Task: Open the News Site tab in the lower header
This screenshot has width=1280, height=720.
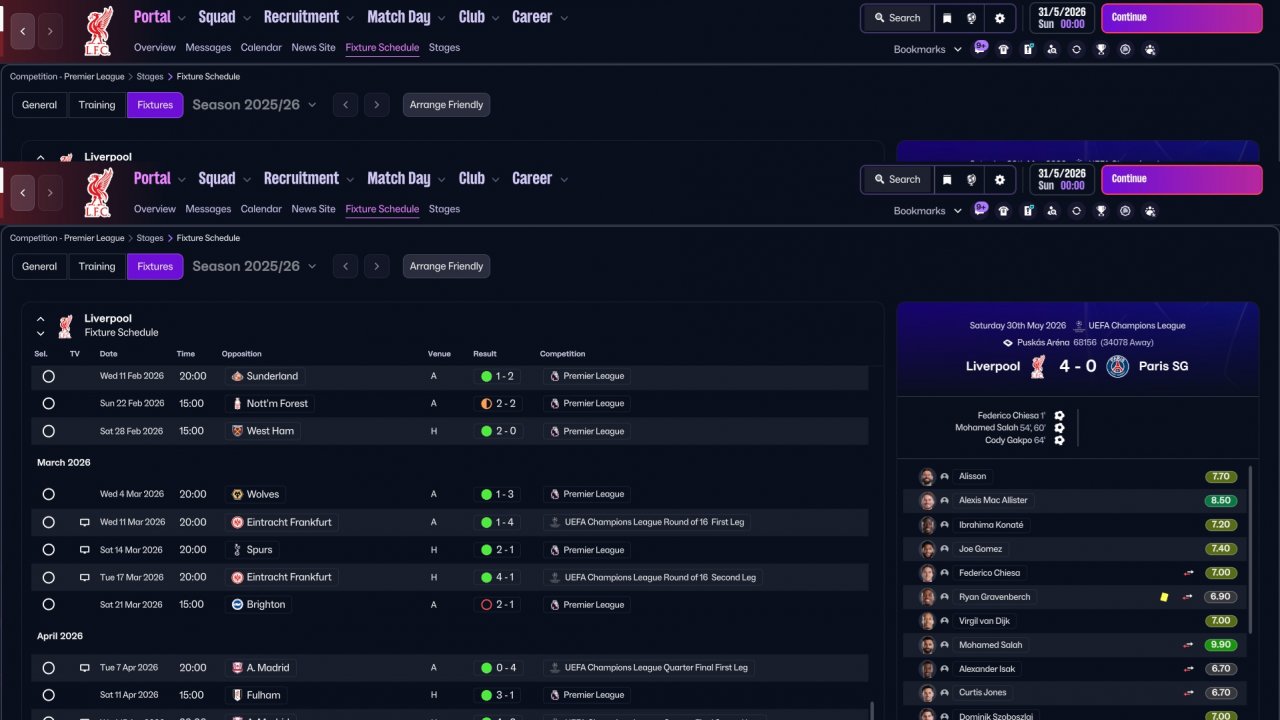Action: [314, 209]
